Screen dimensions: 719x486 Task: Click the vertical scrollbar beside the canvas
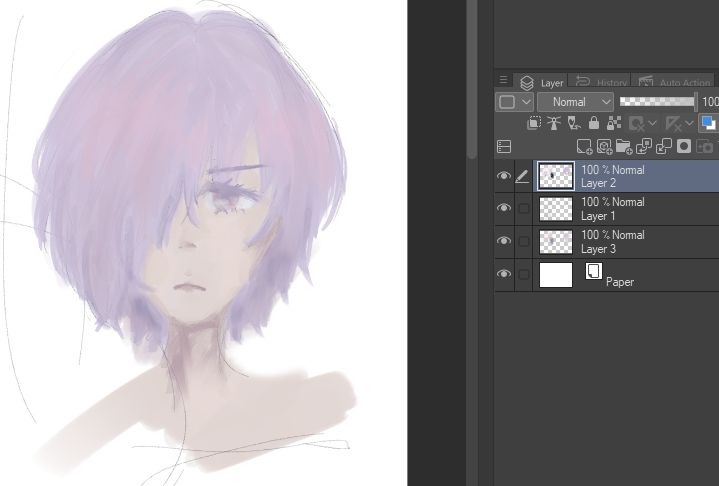coord(472,79)
